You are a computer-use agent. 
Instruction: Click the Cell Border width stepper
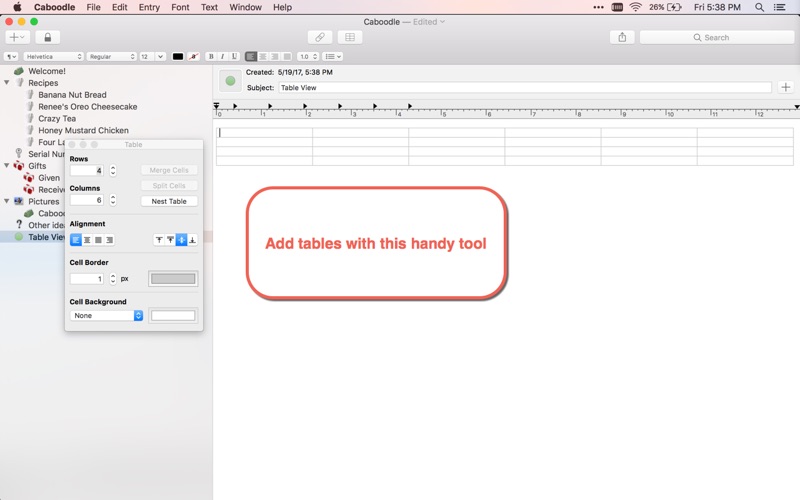point(113,279)
